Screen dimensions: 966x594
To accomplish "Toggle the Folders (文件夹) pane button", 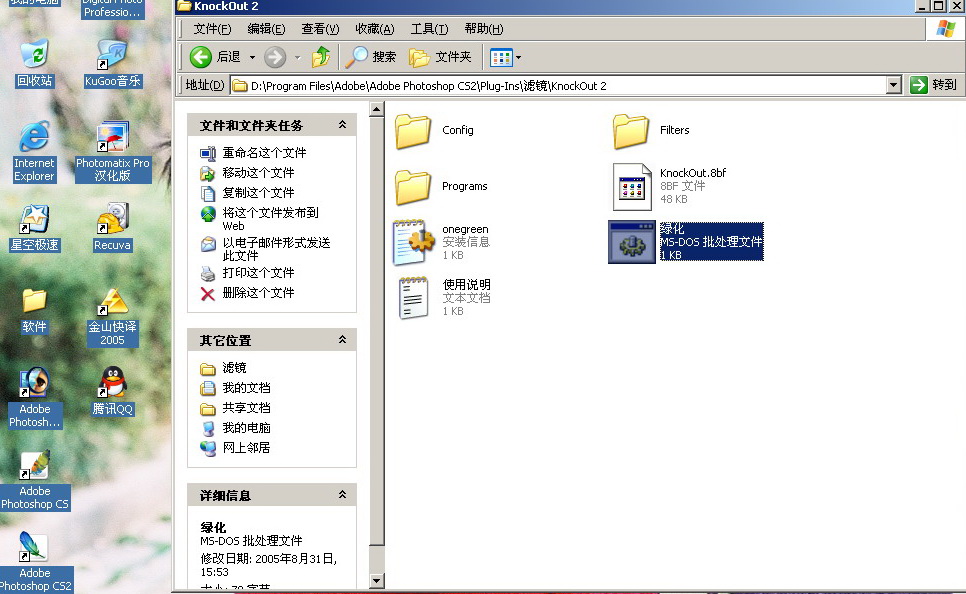I will pyautogui.click(x=441, y=57).
